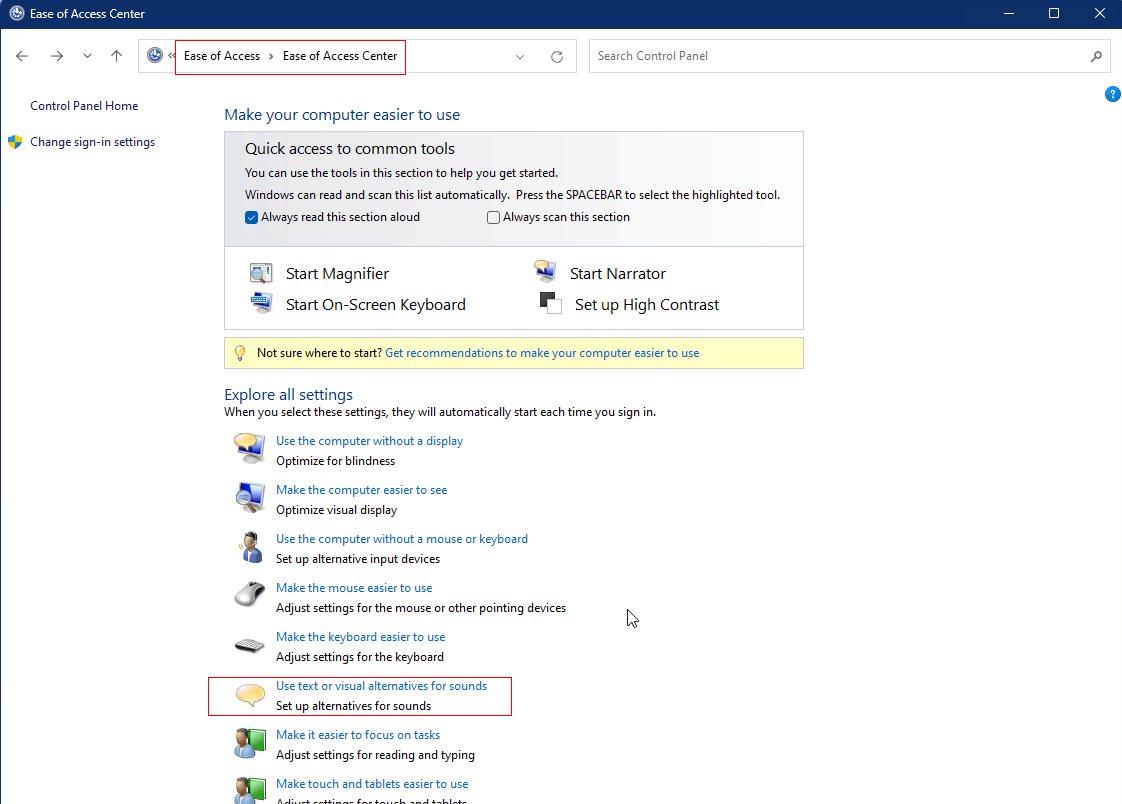Refresh the Control Panel page

pyautogui.click(x=557, y=57)
